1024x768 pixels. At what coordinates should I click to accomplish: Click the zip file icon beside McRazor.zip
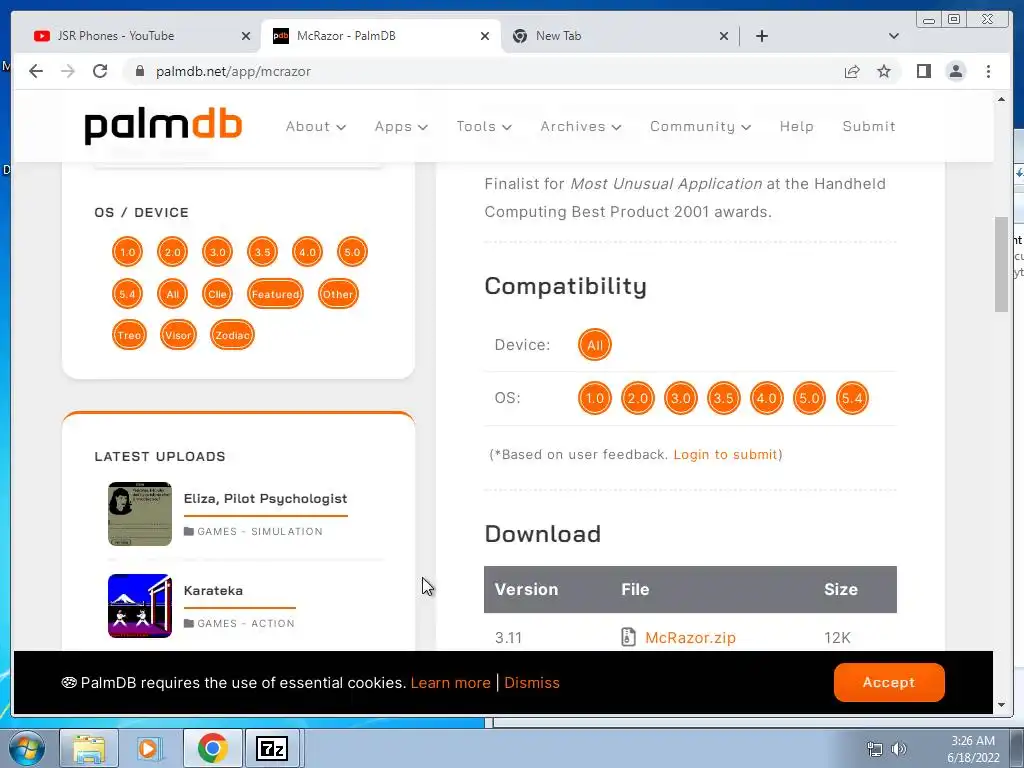(628, 637)
